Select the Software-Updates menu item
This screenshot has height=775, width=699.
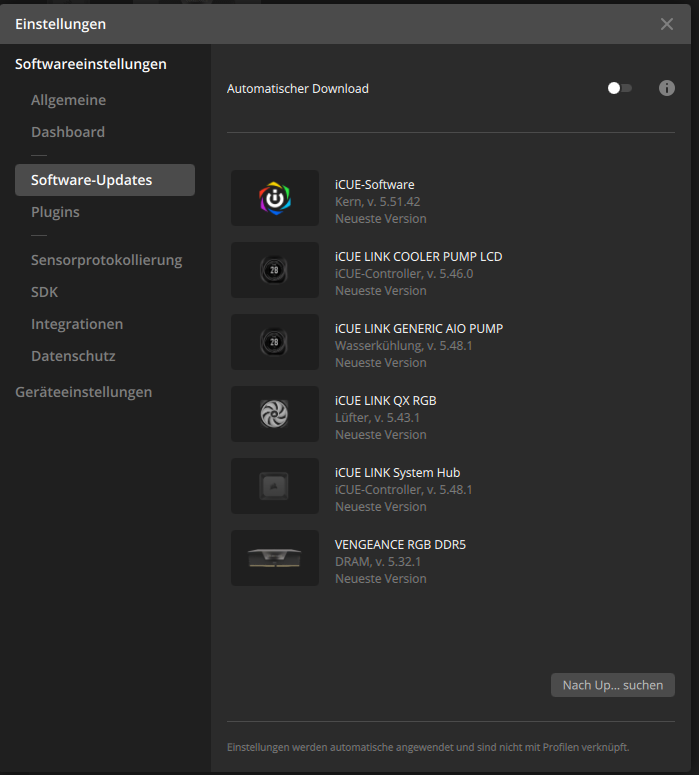click(105, 180)
